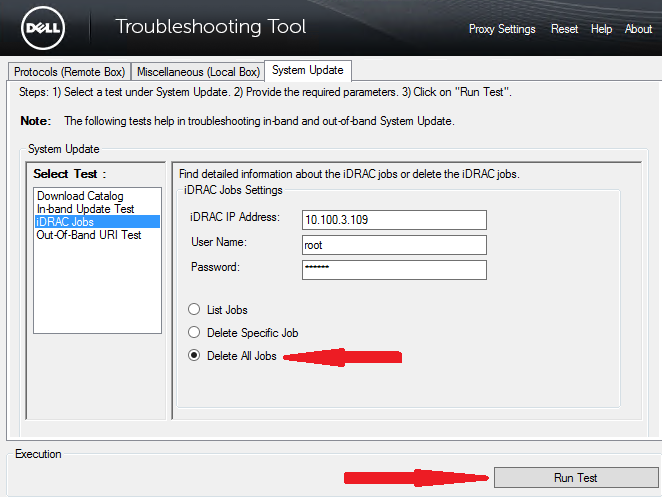
Task: Switch to Miscellaneous (Local Box) tab
Action: click(x=198, y=72)
